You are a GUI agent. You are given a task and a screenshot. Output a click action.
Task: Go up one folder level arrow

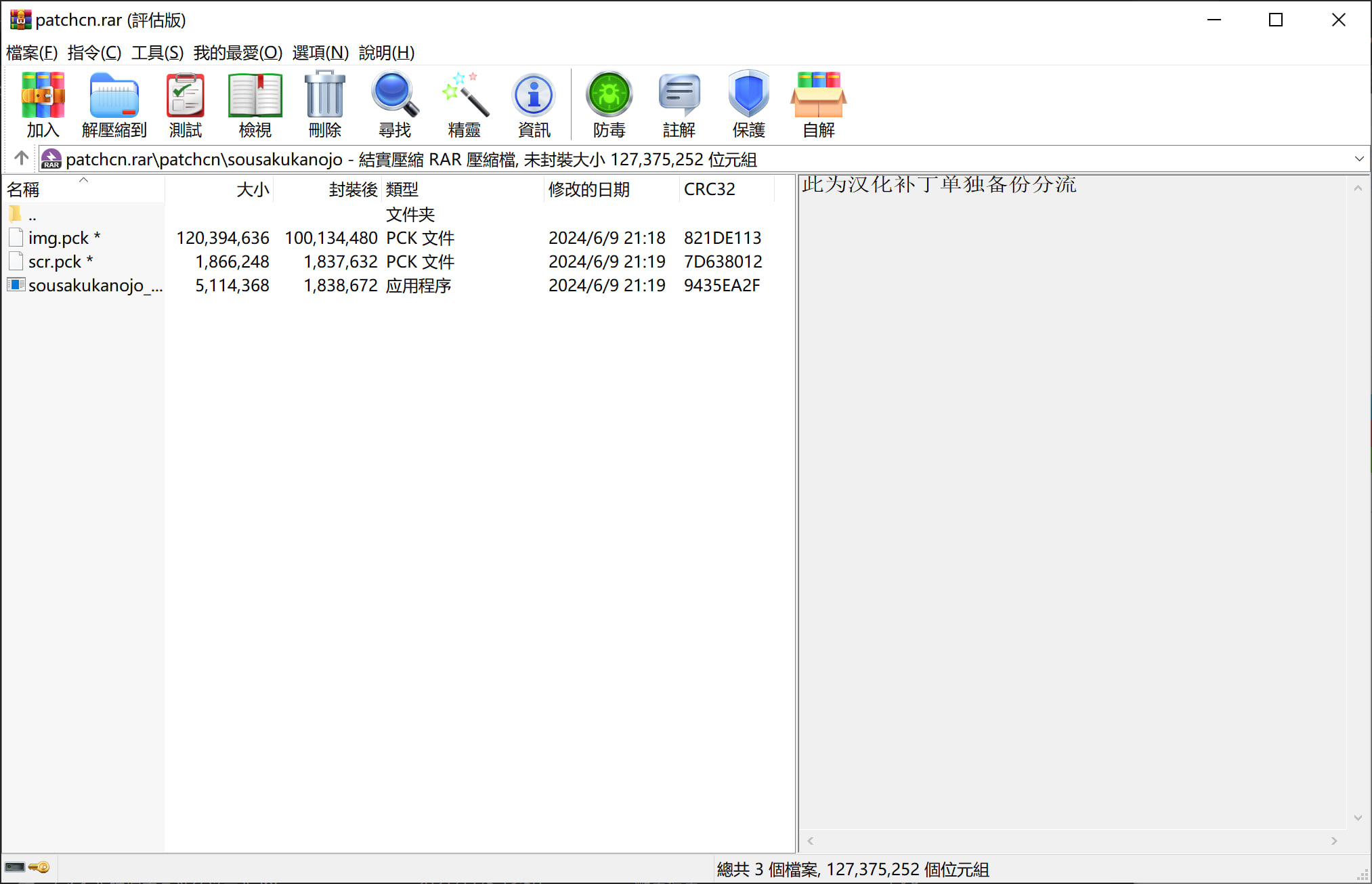point(21,159)
